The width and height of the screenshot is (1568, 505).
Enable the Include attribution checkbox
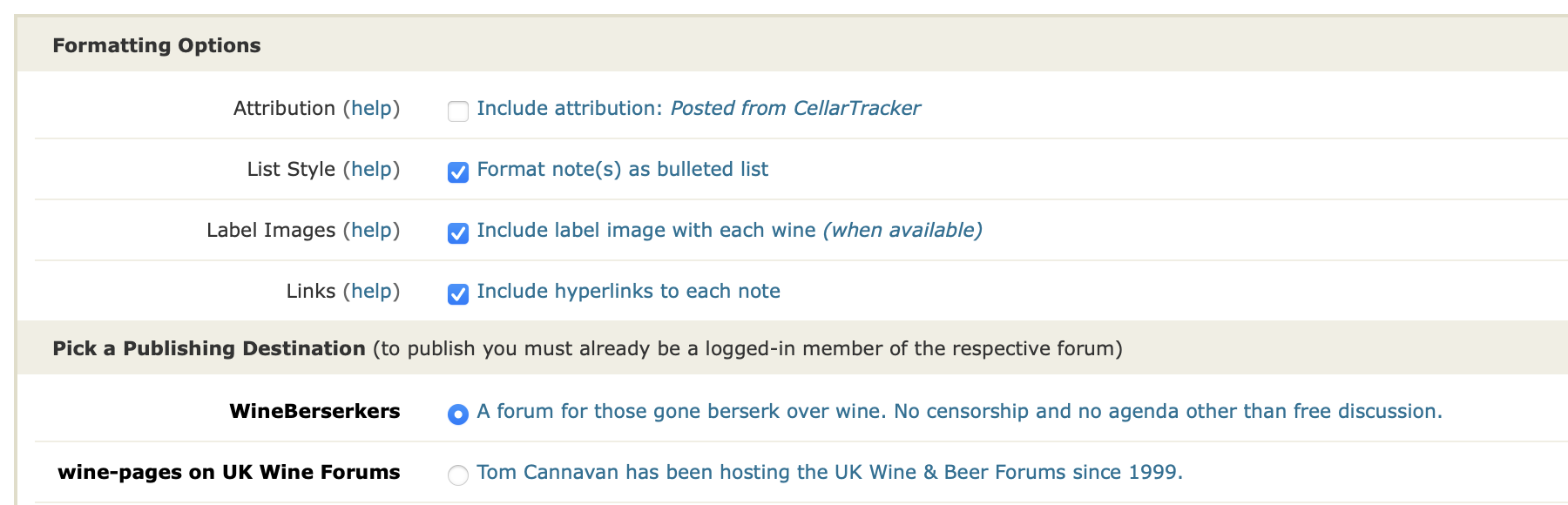pyautogui.click(x=458, y=111)
